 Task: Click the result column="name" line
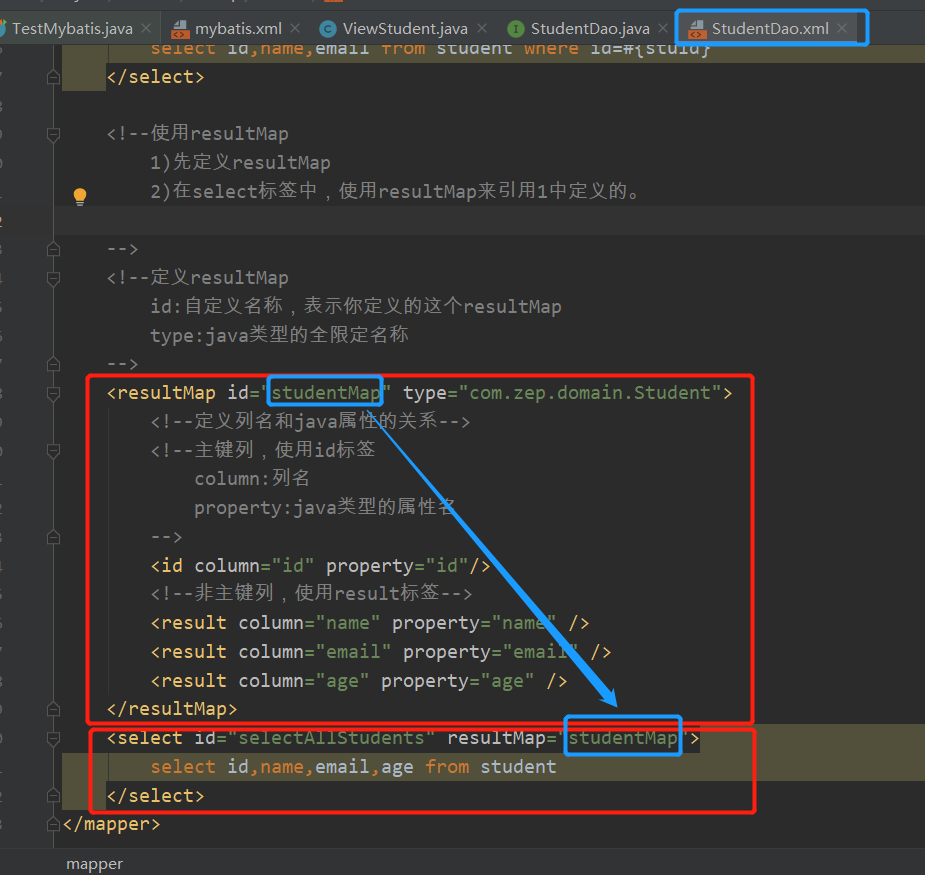pos(370,623)
